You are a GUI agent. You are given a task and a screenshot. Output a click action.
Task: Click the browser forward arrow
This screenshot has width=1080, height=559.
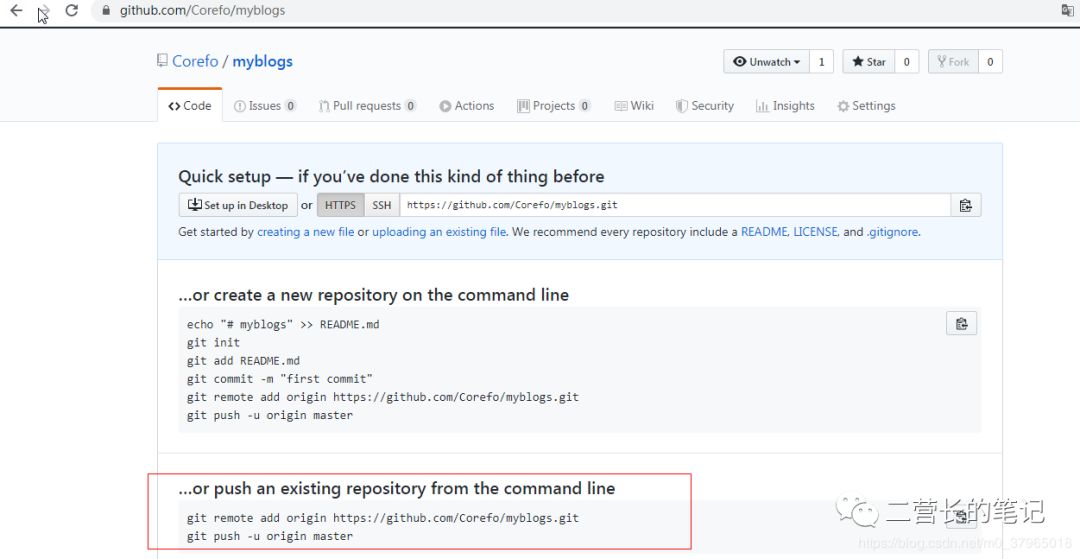pos(43,10)
